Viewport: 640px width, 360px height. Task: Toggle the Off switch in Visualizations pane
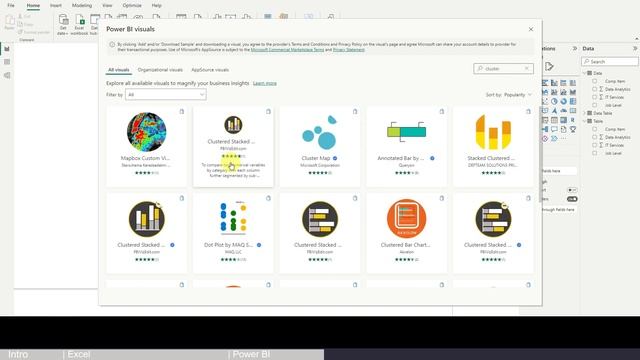[572, 190]
